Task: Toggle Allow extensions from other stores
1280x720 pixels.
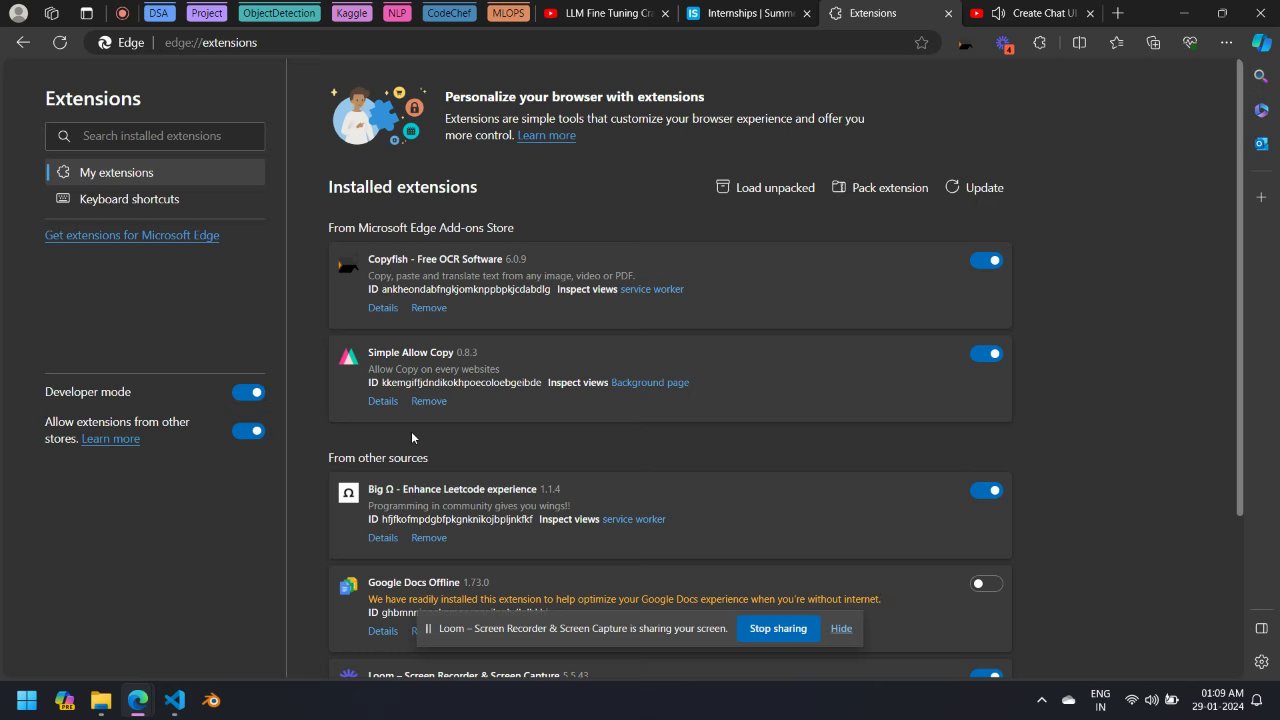Action: coord(248,431)
